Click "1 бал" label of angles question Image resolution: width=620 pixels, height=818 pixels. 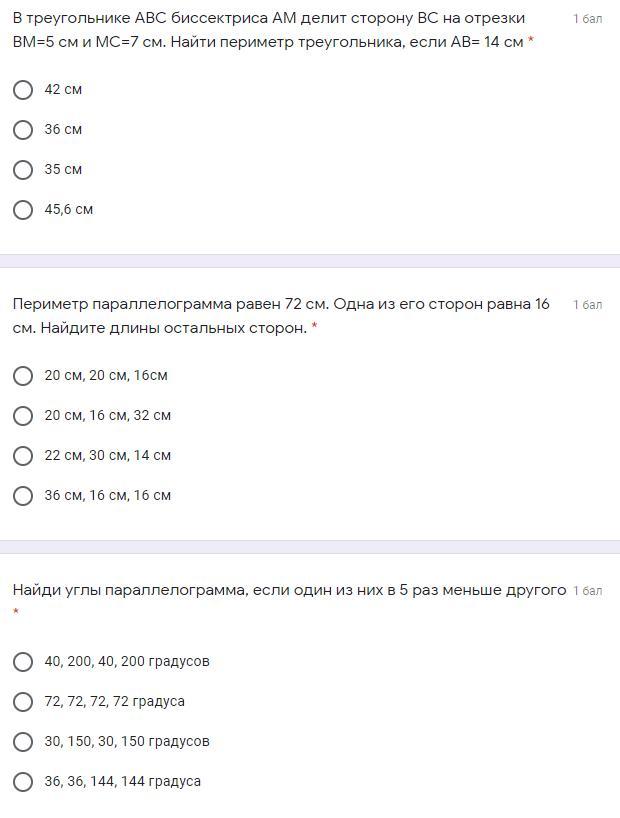pyautogui.click(x=588, y=591)
